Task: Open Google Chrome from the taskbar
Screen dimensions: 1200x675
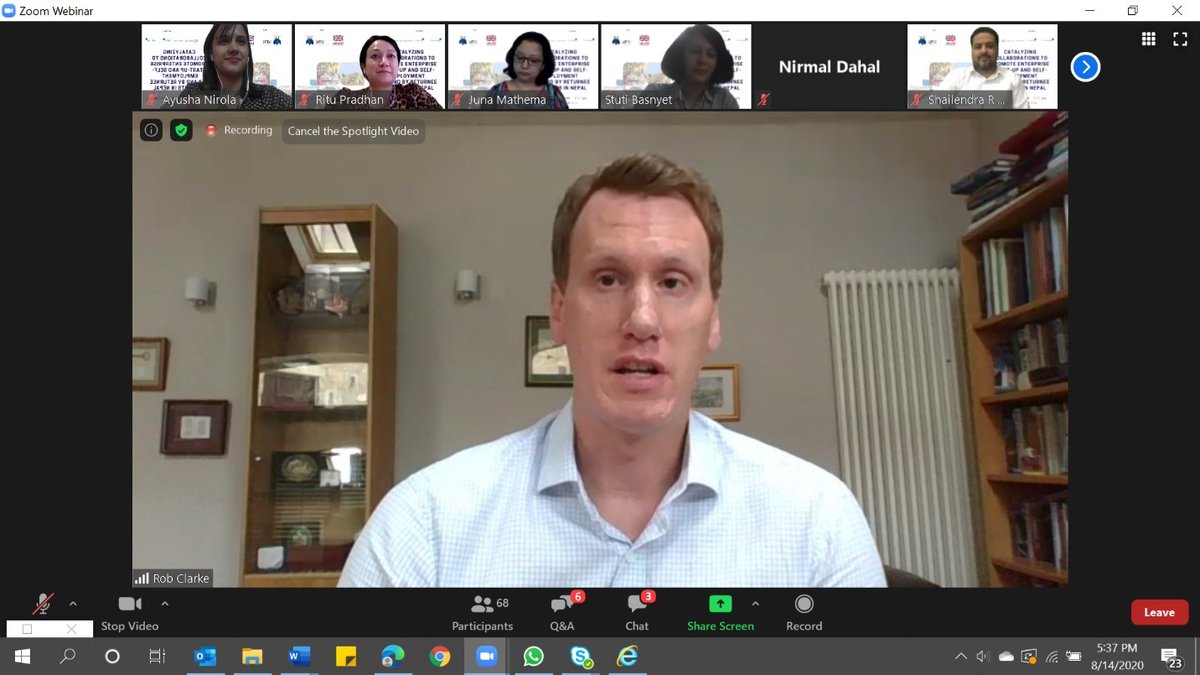Action: (440, 657)
